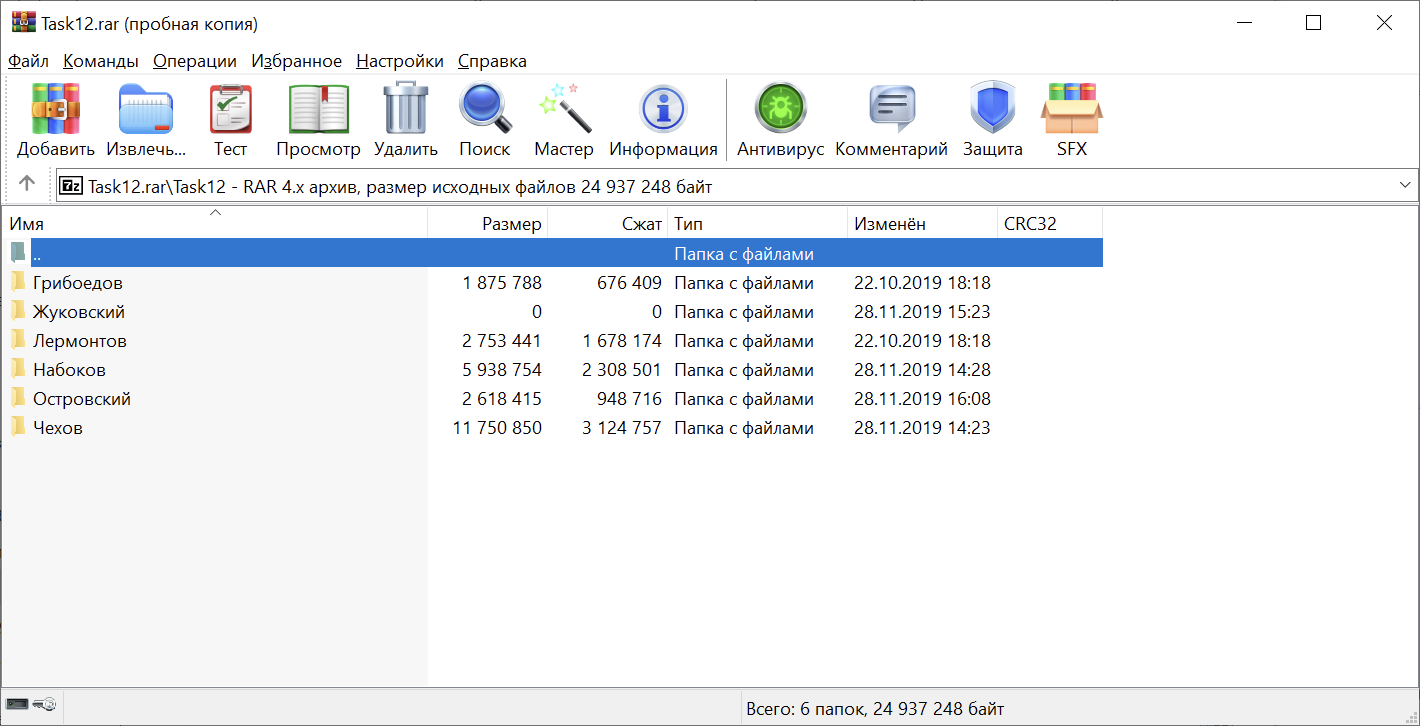
Task: Click the Добавить (Add) toolbar icon
Action: (56, 120)
